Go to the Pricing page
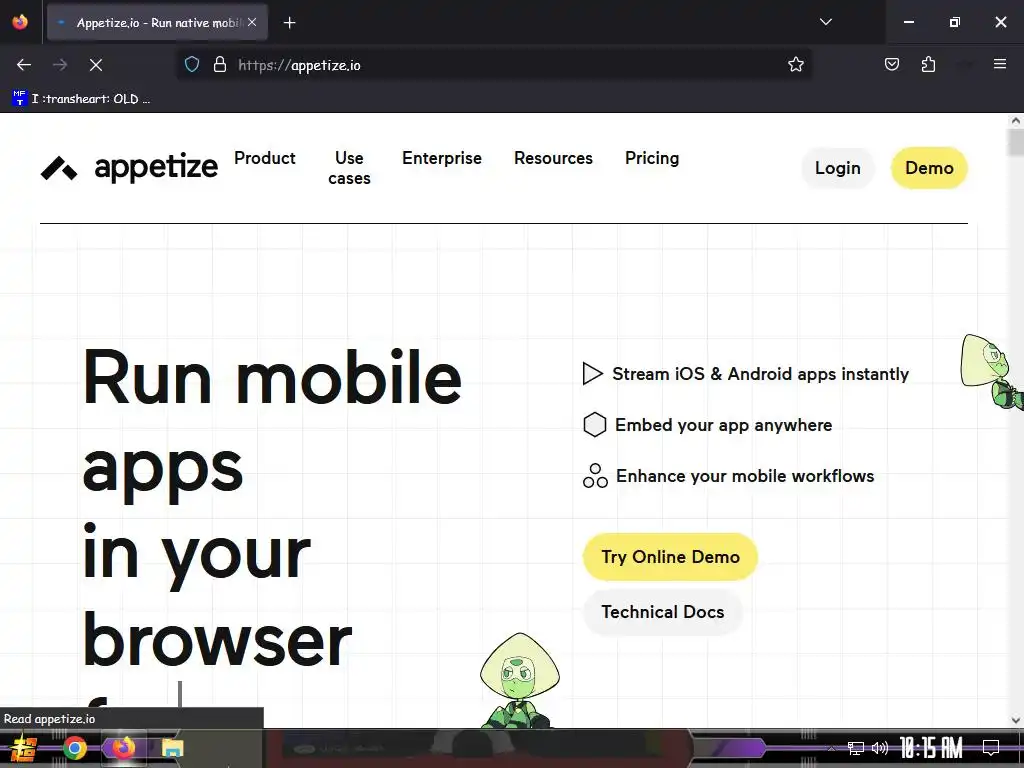The image size is (1024, 768). [652, 158]
